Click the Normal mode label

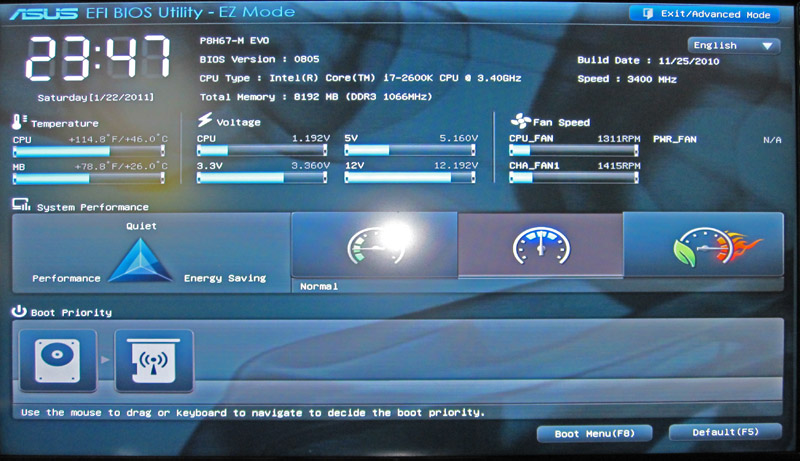pos(319,287)
